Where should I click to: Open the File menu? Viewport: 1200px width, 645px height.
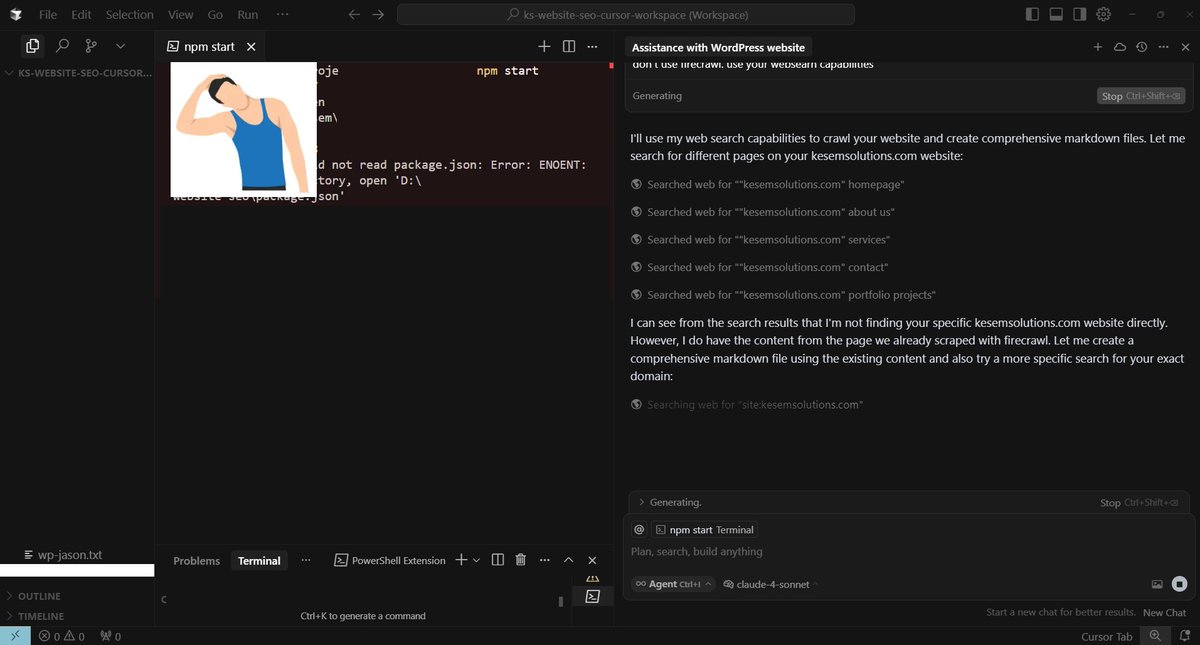click(x=48, y=15)
